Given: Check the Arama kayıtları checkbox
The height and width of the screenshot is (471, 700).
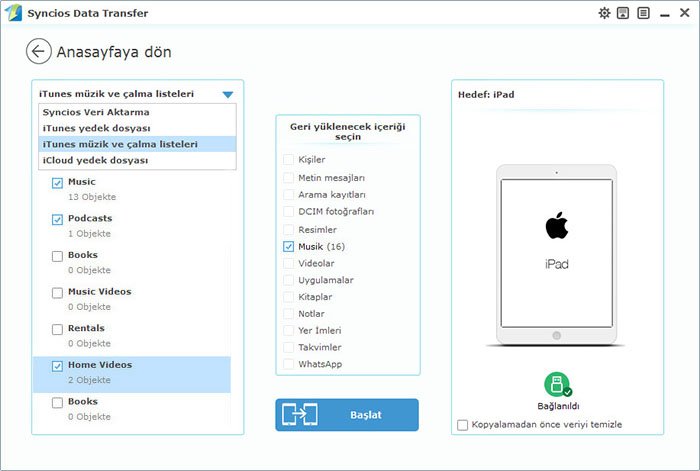Looking at the screenshot, I should coord(288,195).
